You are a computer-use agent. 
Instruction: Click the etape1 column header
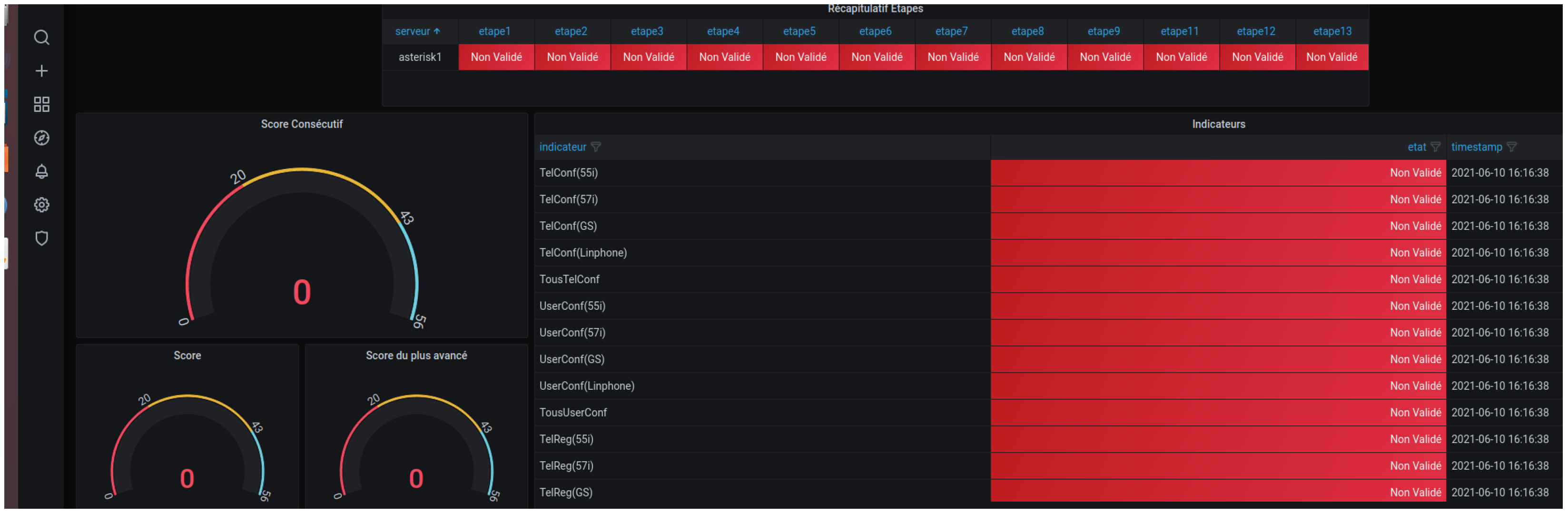(x=494, y=32)
